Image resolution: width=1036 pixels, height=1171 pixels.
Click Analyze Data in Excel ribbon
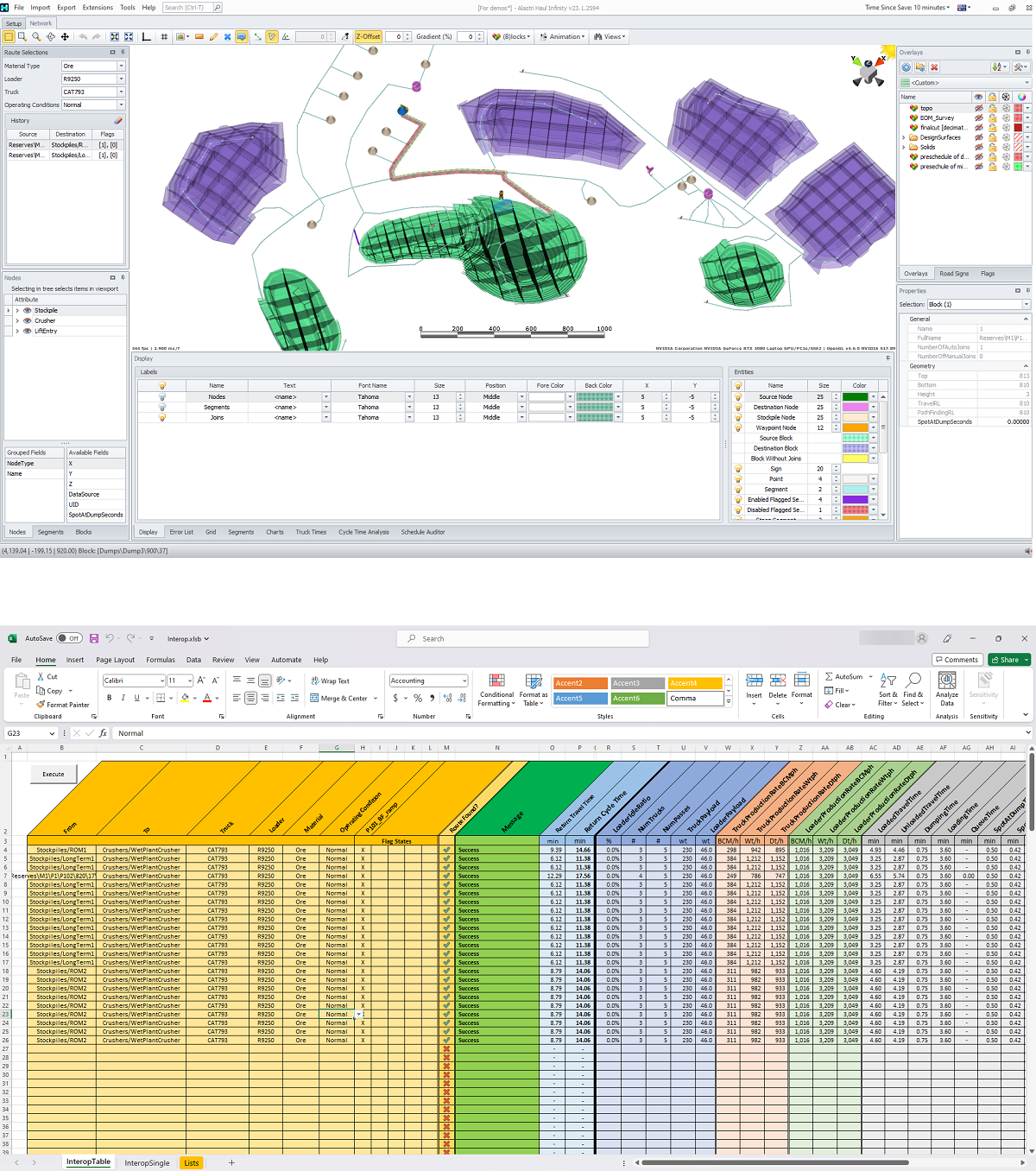pyautogui.click(x=947, y=691)
